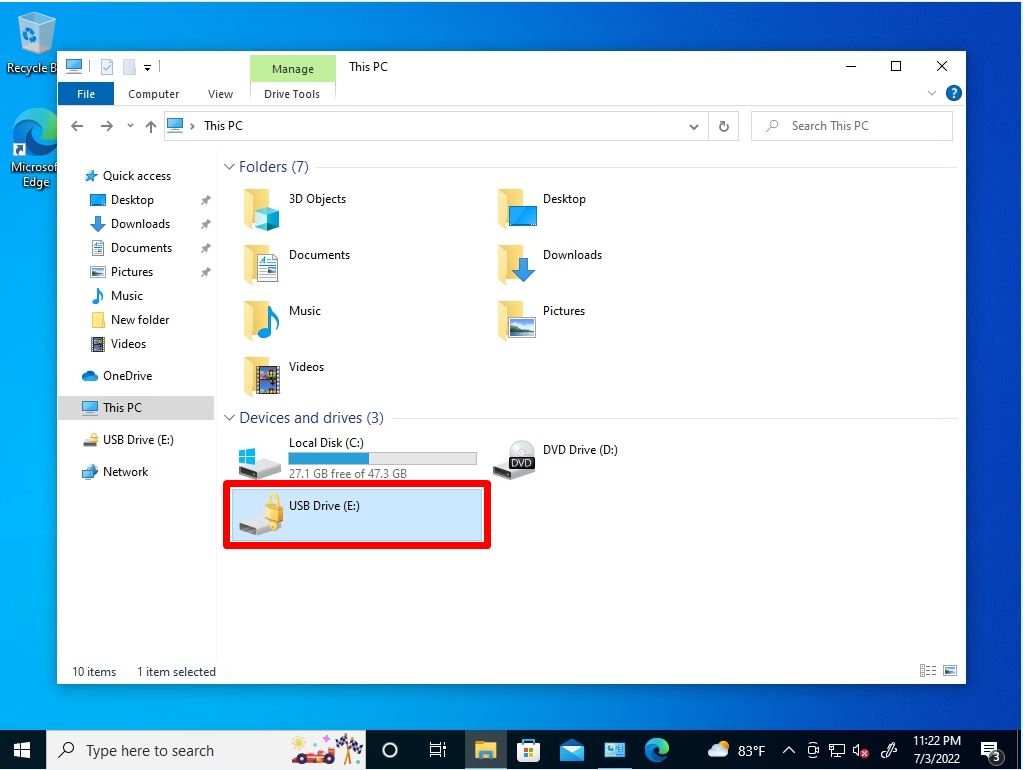
Task: Open the 3D Objects folder icon
Action: [262, 209]
